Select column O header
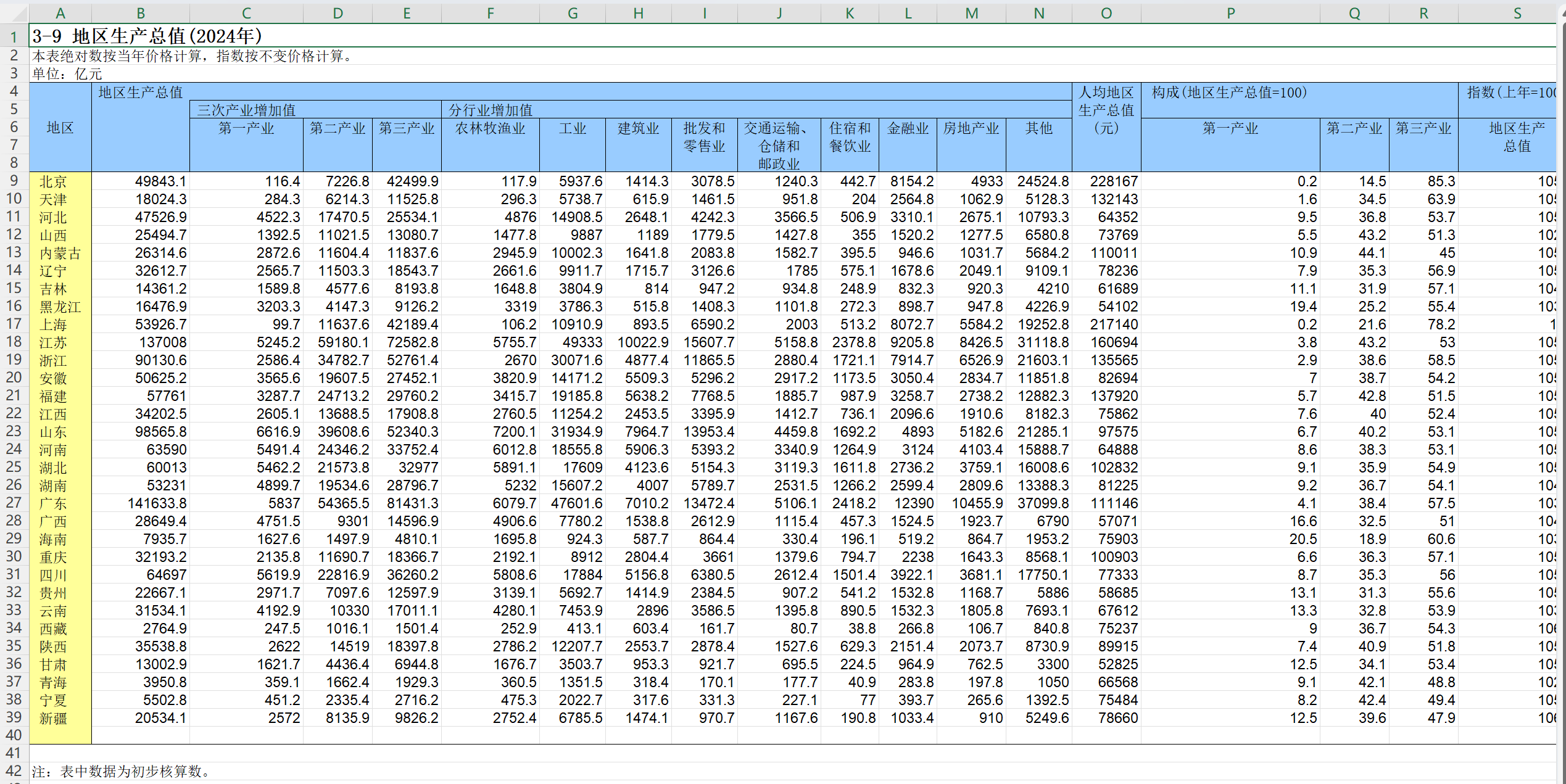 point(1106,13)
